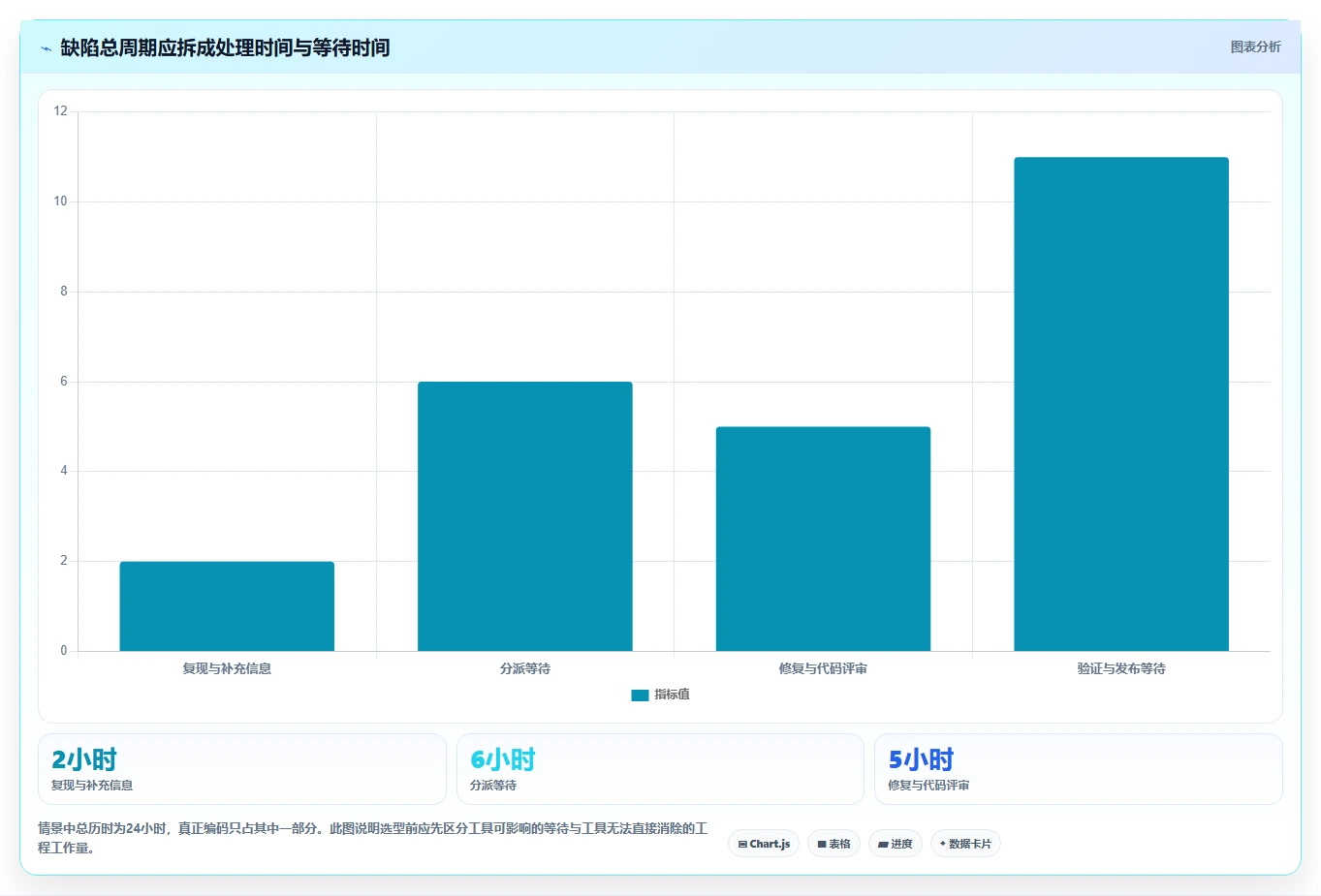Click the y-axis value 12
The height and width of the screenshot is (896, 1321).
pyautogui.click(x=61, y=111)
